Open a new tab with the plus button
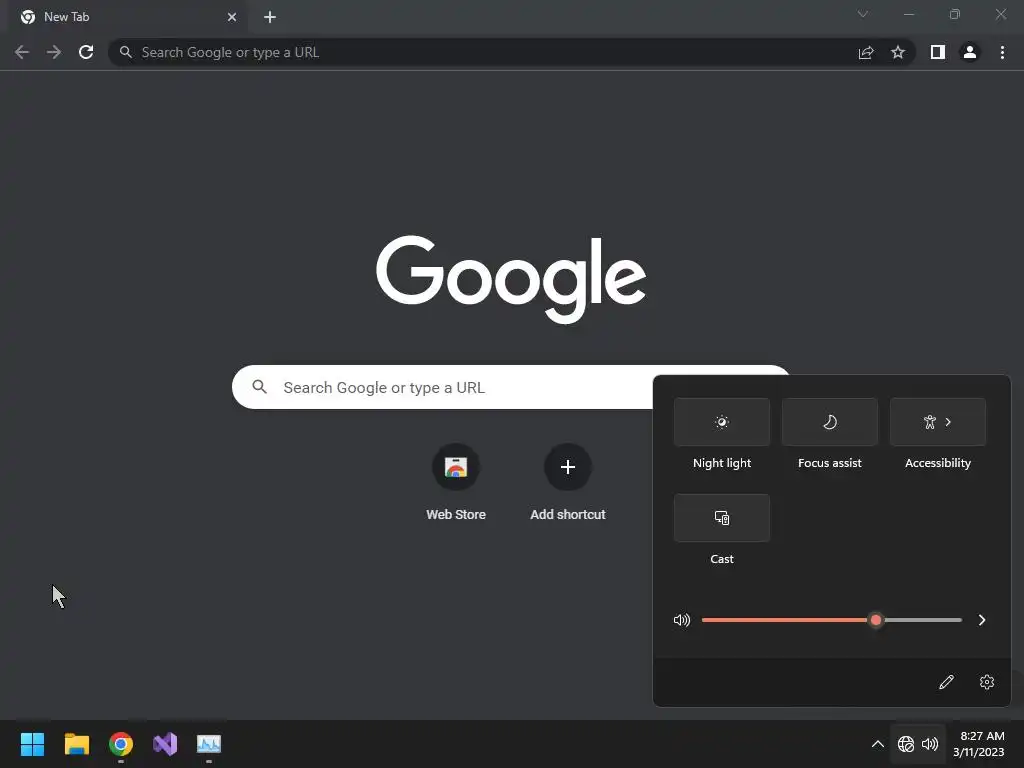The height and width of the screenshot is (768, 1024). pyautogui.click(x=270, y=17)
